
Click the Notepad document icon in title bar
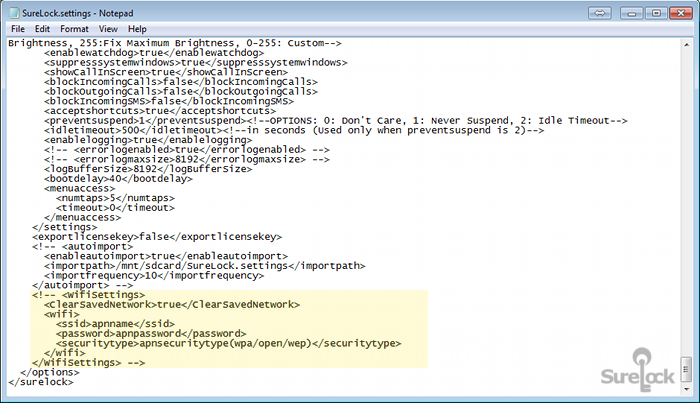tap(14, 13)
